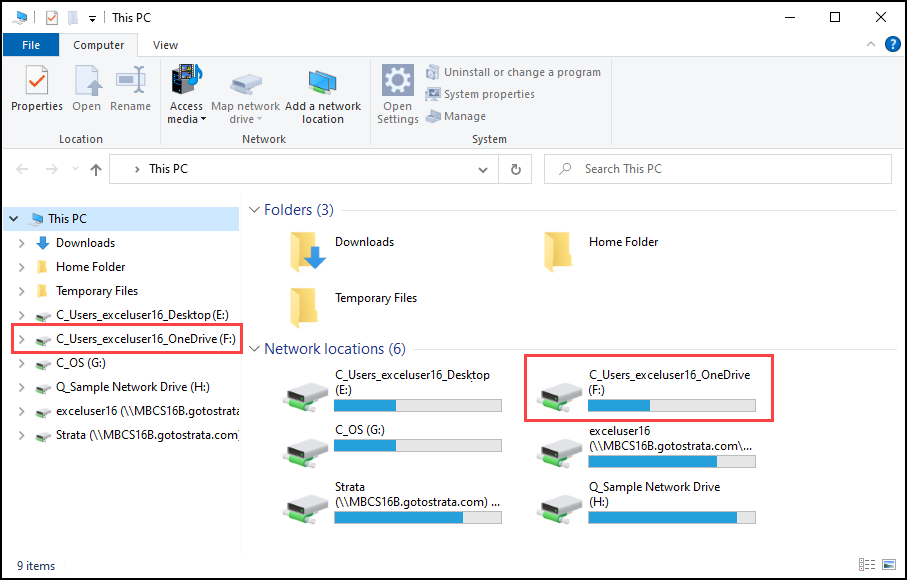907x580 pixels.
Task: Collapse the Folders (3) group section
Action: click(x=253, y=210)
